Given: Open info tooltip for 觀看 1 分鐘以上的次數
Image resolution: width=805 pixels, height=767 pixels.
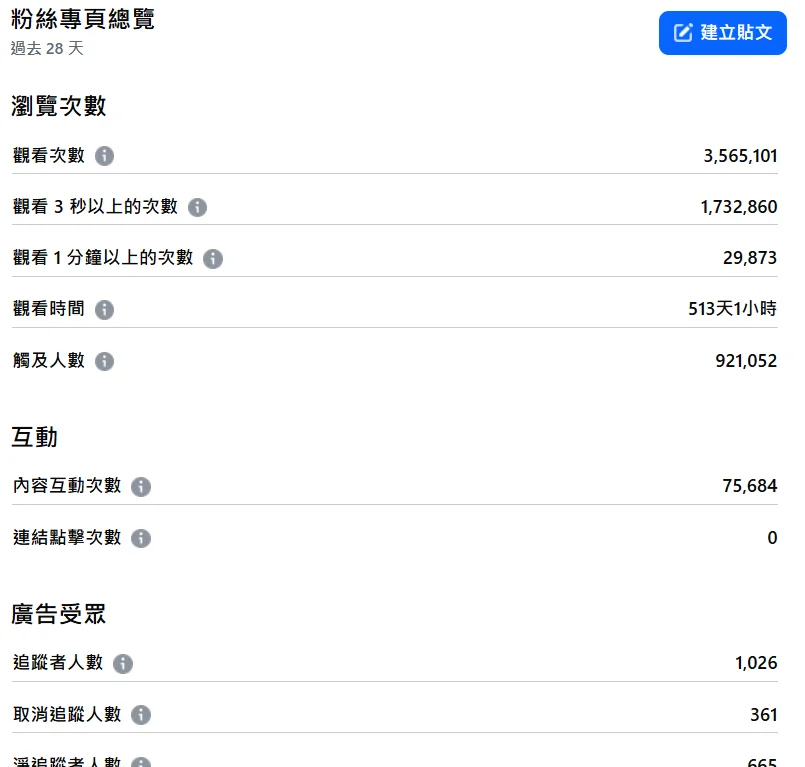Looking at the screenshot, I should point(213,258).
